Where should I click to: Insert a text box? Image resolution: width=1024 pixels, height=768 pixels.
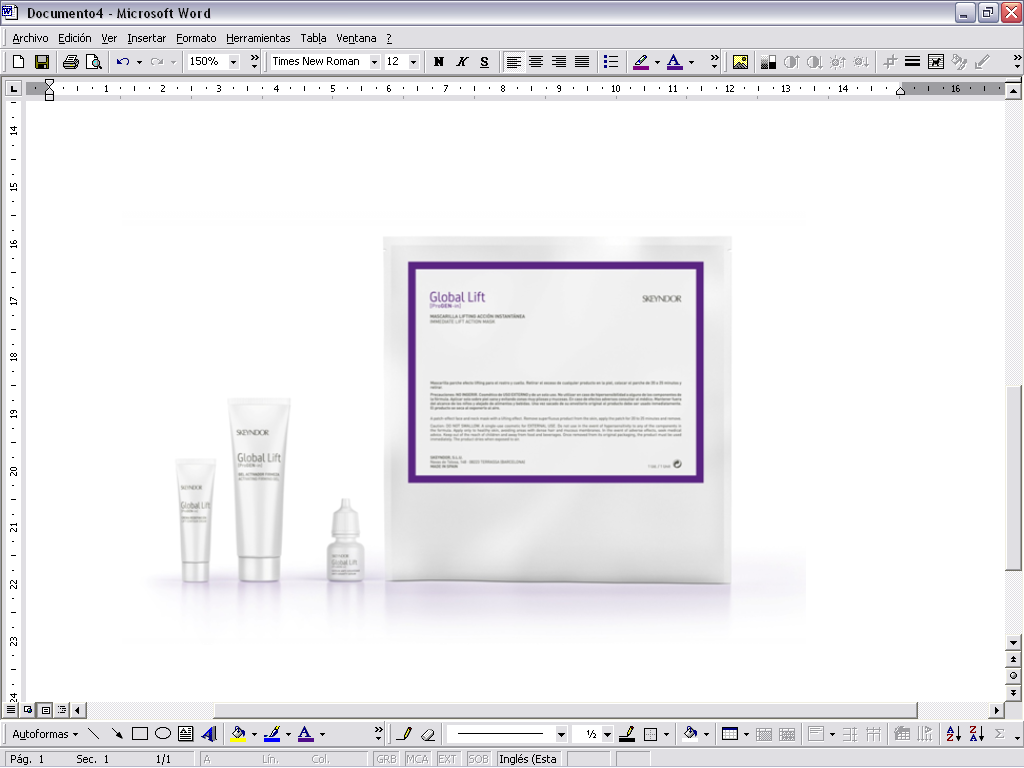(186, 734)
